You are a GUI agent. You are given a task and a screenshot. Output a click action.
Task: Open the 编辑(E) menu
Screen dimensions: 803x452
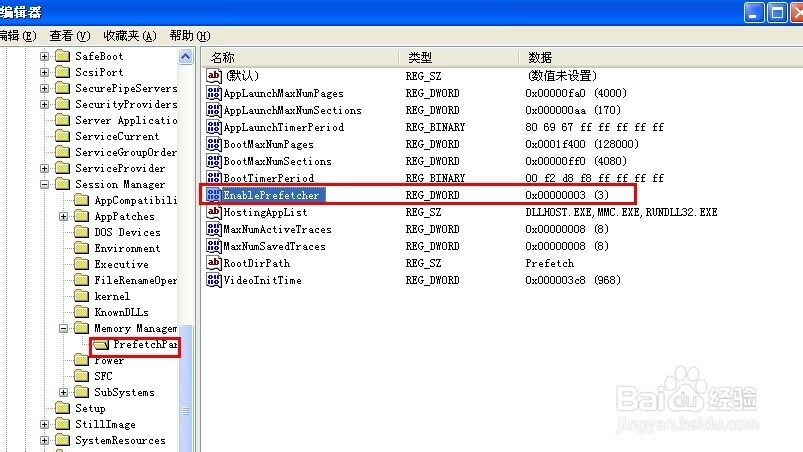coord(18,36)
